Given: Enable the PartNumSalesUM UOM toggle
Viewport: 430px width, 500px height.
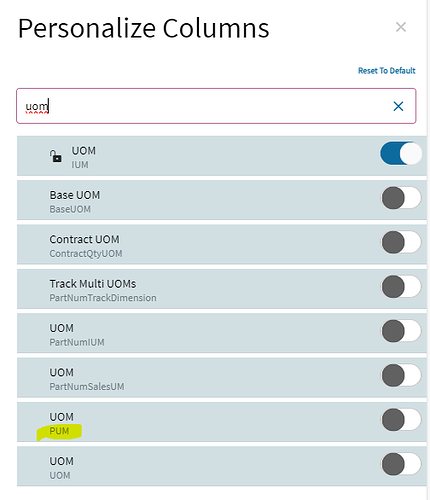Looking at the screenshot, I should tap(401, 375).
